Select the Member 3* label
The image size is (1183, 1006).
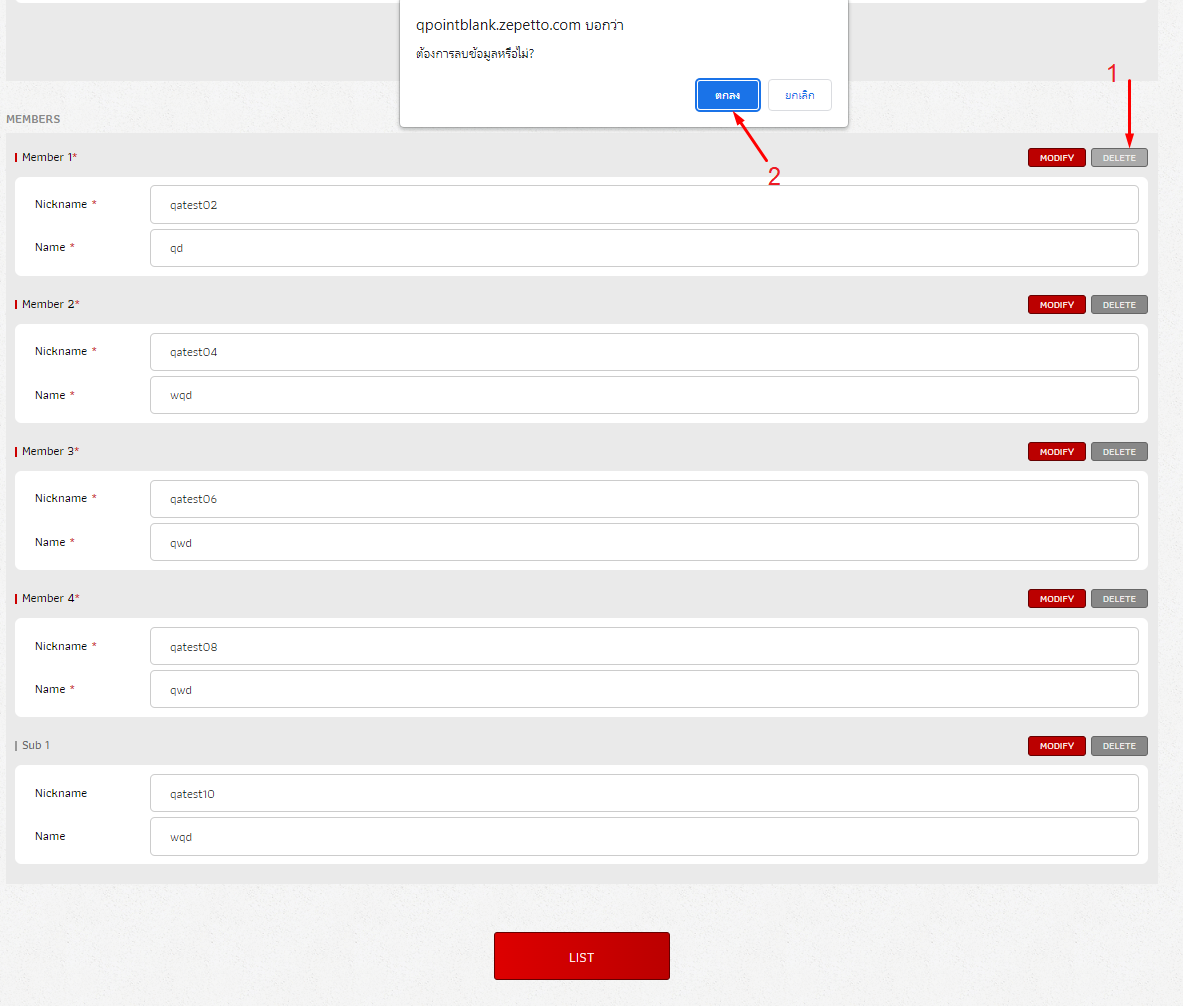[x=51, y=451]
